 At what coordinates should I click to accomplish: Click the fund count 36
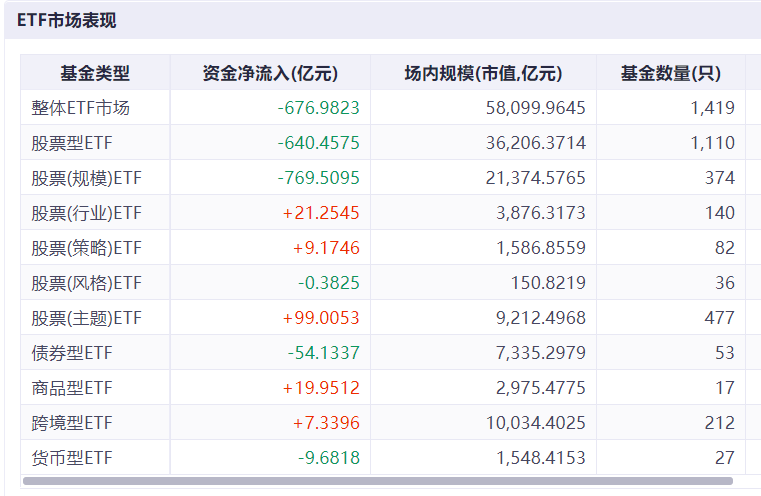[725, 282]
